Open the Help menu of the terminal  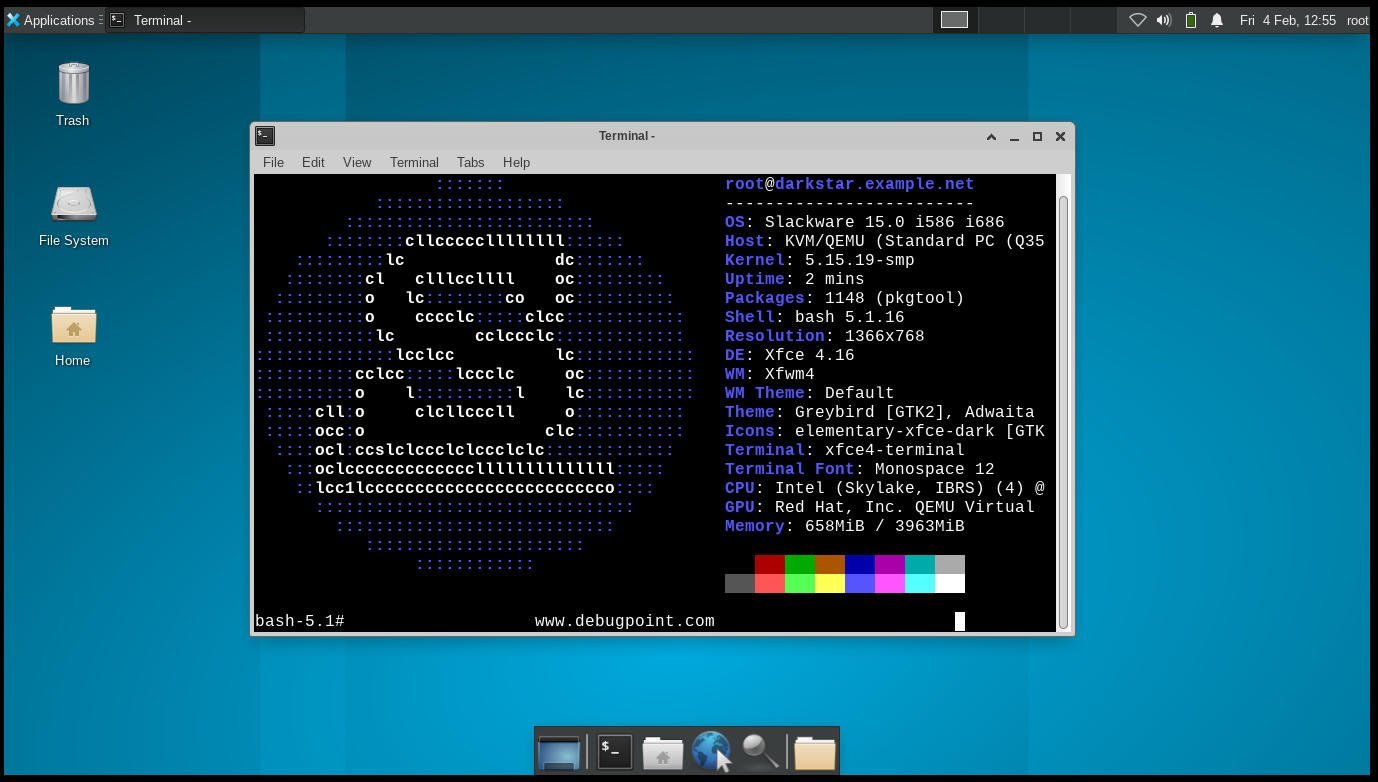pyautogui.click(x=516, y=162)
